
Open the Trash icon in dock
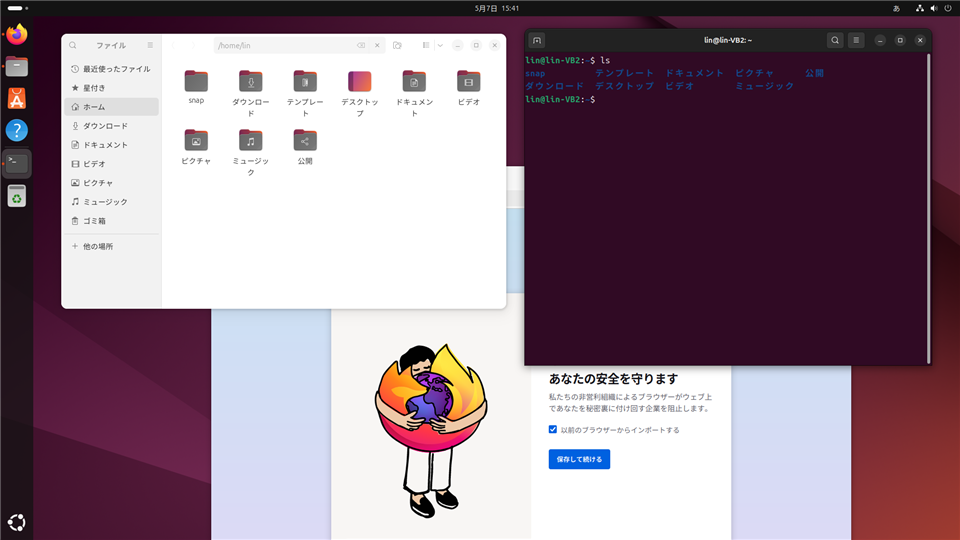click(x=17, y=196)
